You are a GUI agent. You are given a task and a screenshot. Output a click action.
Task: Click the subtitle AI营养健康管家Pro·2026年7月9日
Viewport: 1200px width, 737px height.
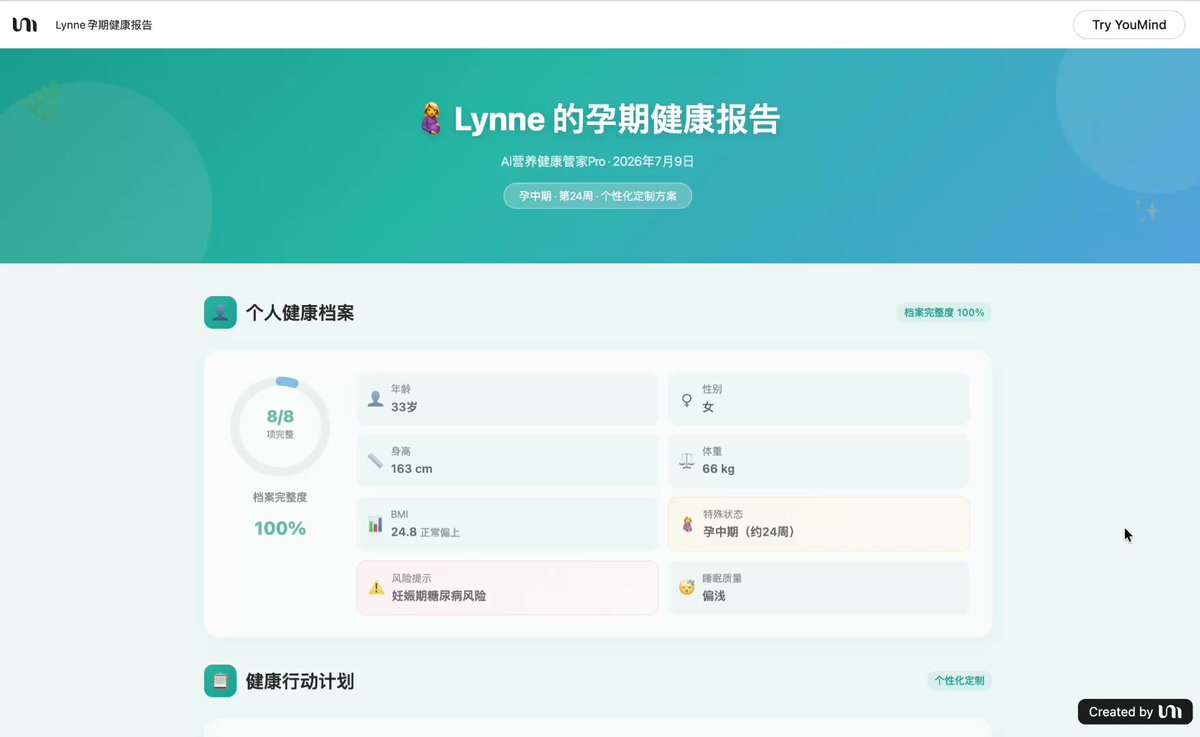(598, 161)
